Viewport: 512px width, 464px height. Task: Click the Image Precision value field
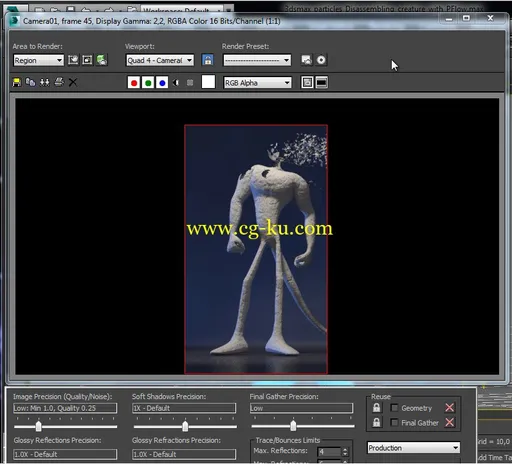[x=65, y=408]
